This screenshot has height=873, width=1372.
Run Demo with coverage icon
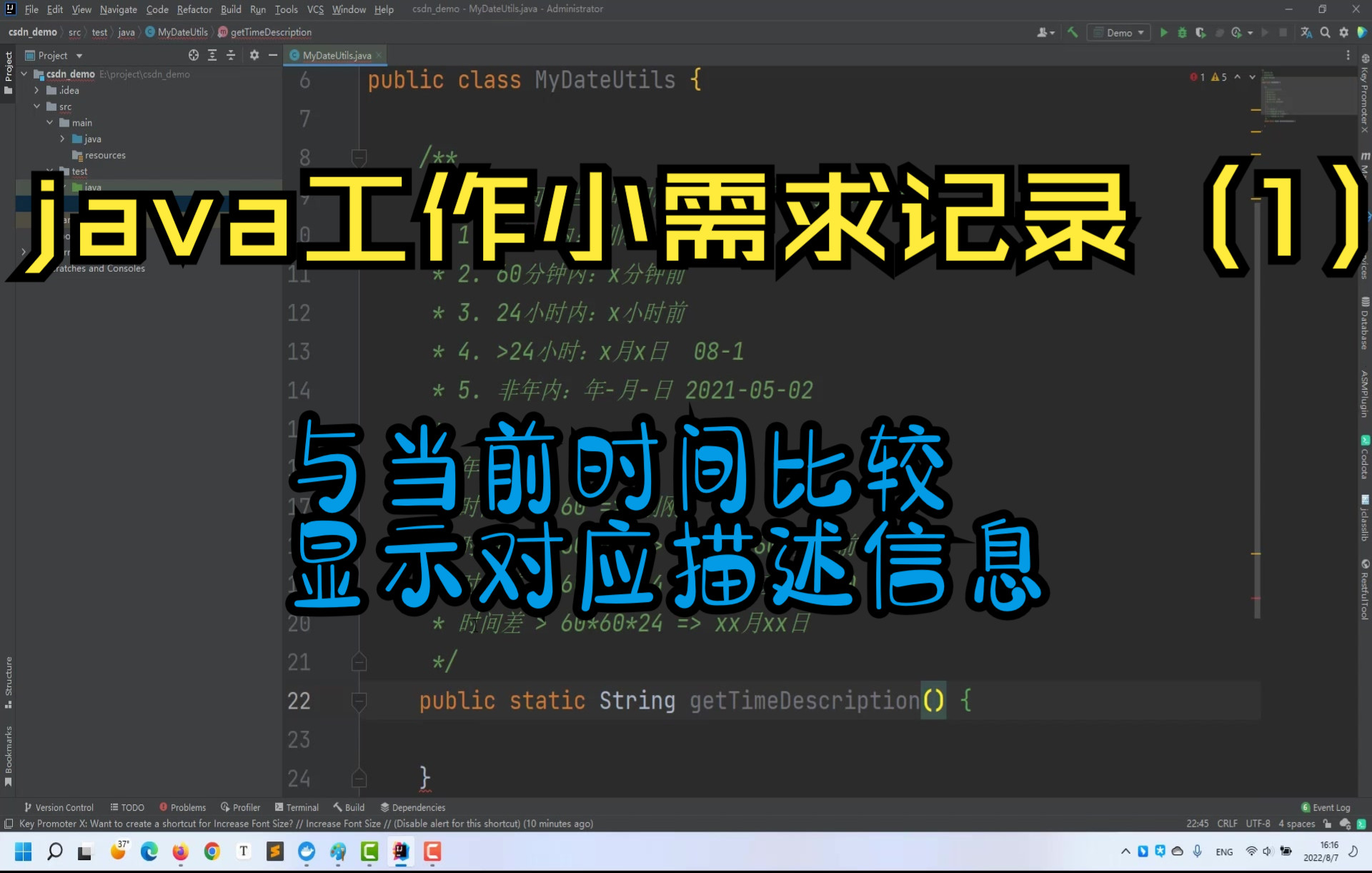(x=1200, y=32)
